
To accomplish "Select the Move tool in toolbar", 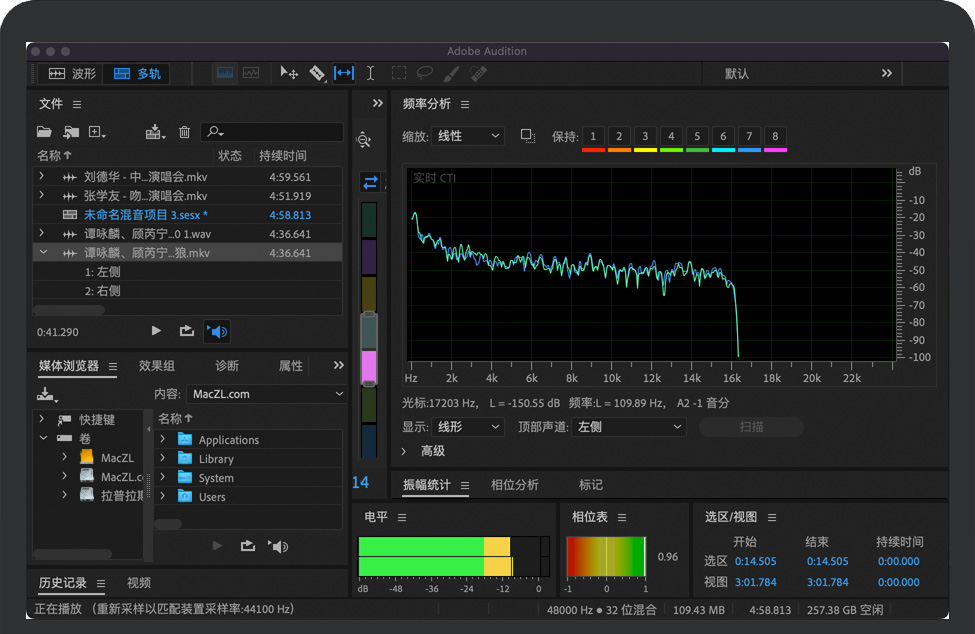I will coord(289,73).
